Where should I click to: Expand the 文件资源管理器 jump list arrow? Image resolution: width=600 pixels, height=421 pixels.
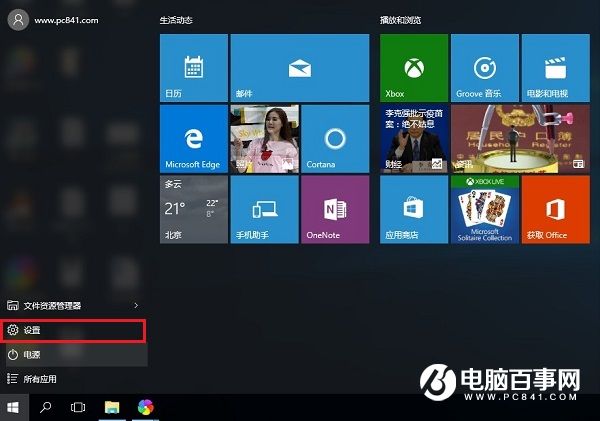coord(136,305)
